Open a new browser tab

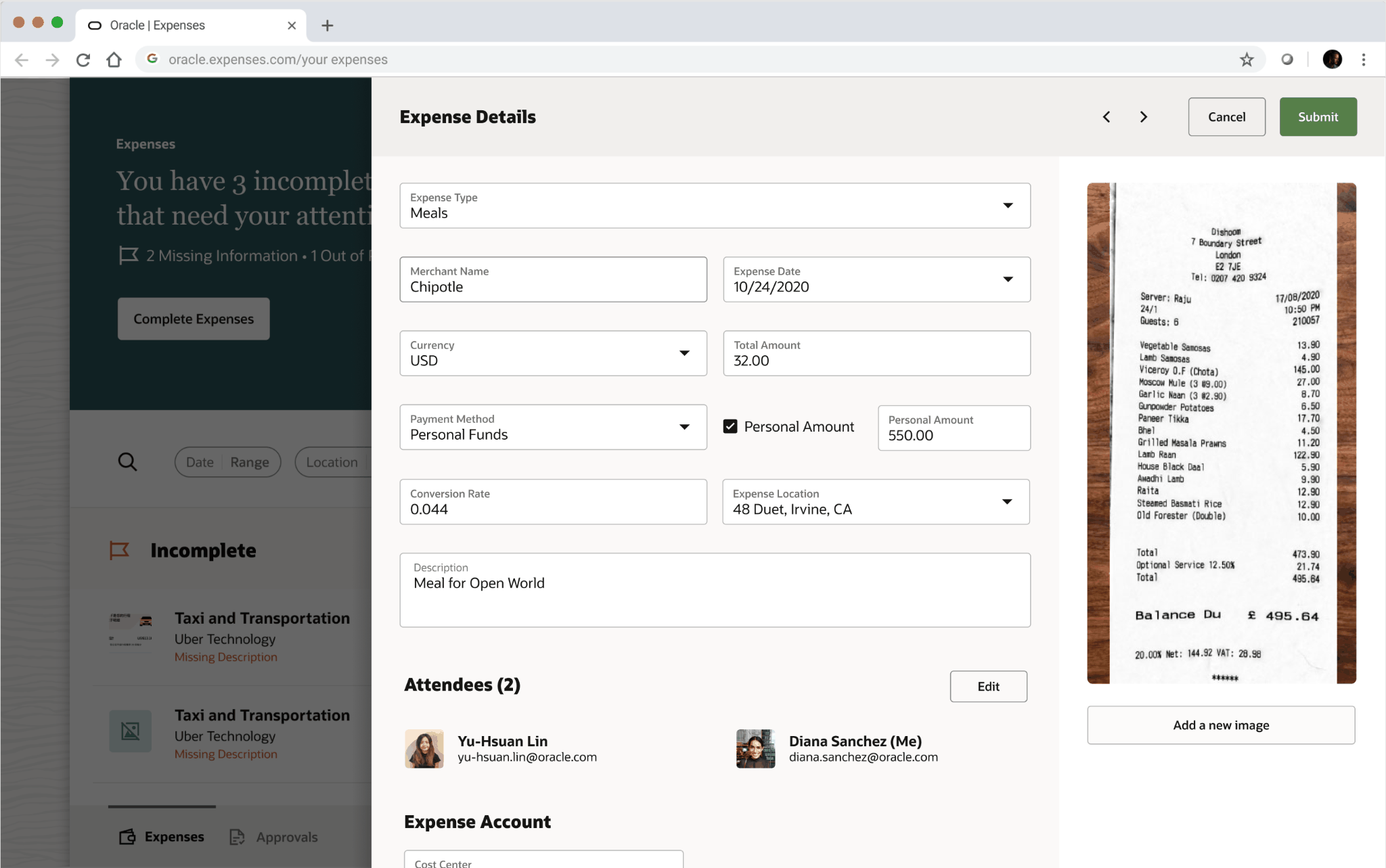[328, 26]
